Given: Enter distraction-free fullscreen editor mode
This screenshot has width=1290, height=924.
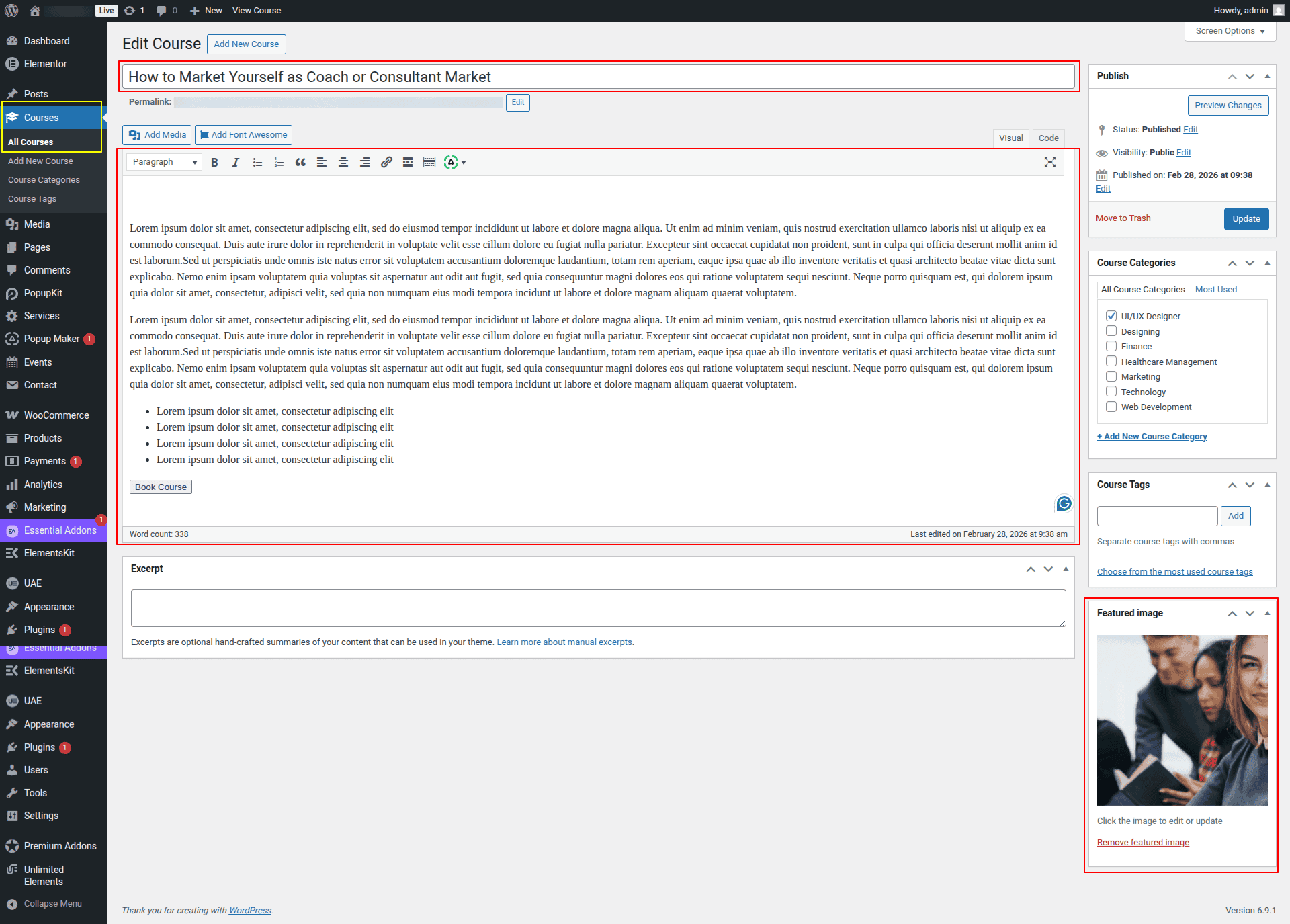Looking at the screenshot, I should (1050, 162).
